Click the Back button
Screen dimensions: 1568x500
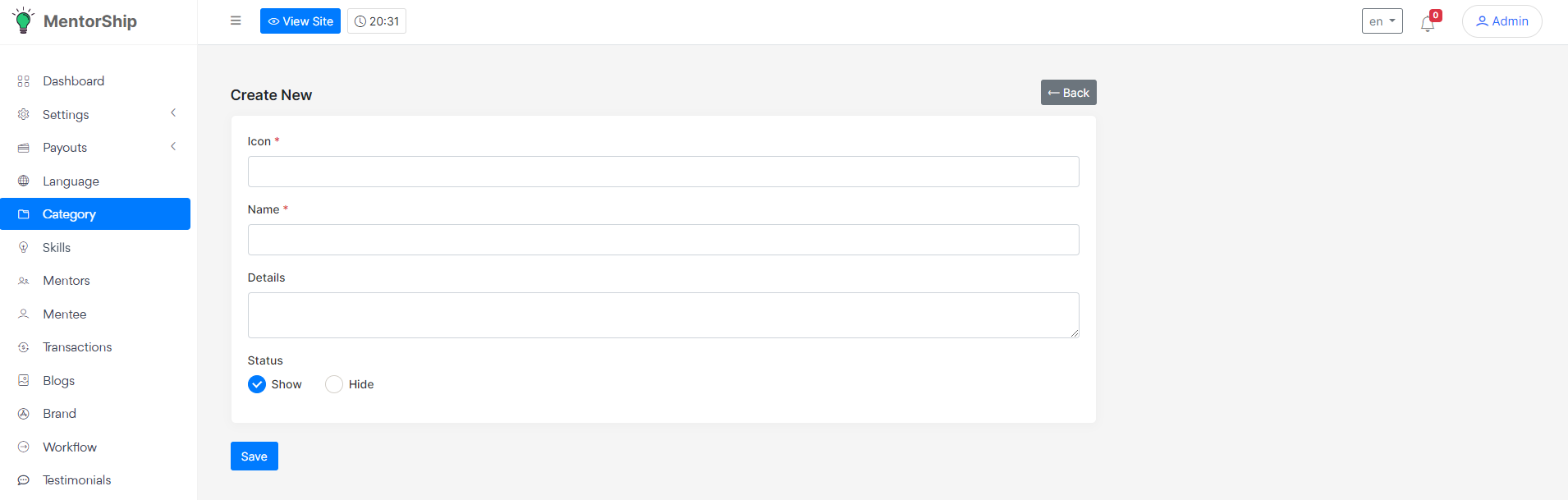click(1068, 93)
